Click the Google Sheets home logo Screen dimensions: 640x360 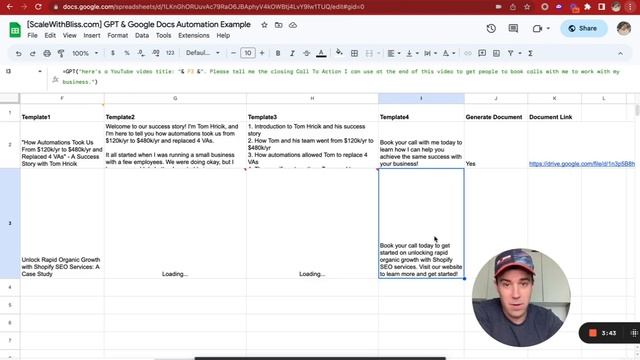click(x=15, y=30)
